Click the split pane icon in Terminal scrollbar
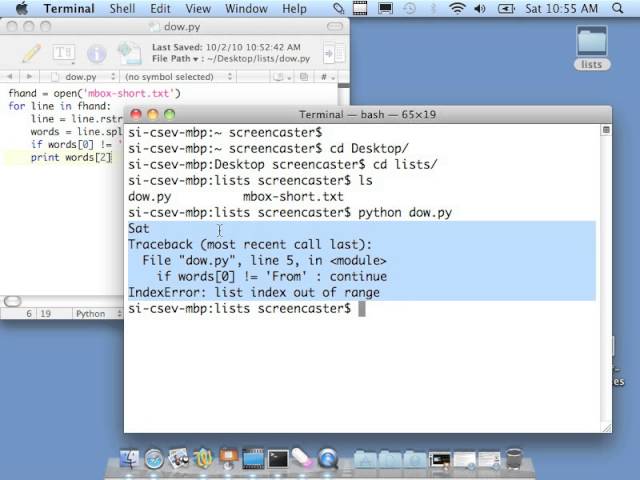 pos(606,130)
